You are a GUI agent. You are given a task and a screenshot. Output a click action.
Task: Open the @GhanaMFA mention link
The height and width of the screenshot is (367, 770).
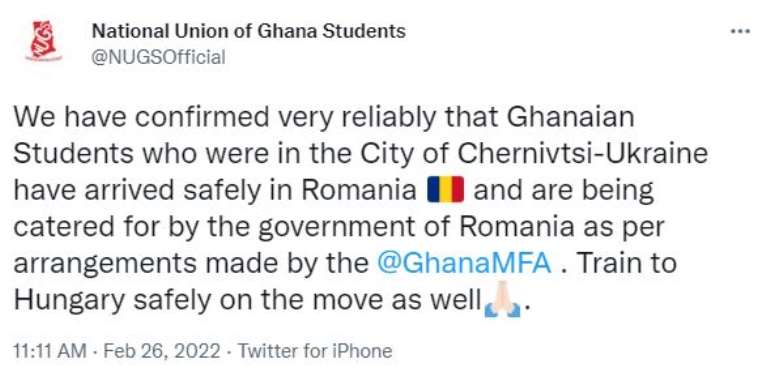tap(465, 263)
